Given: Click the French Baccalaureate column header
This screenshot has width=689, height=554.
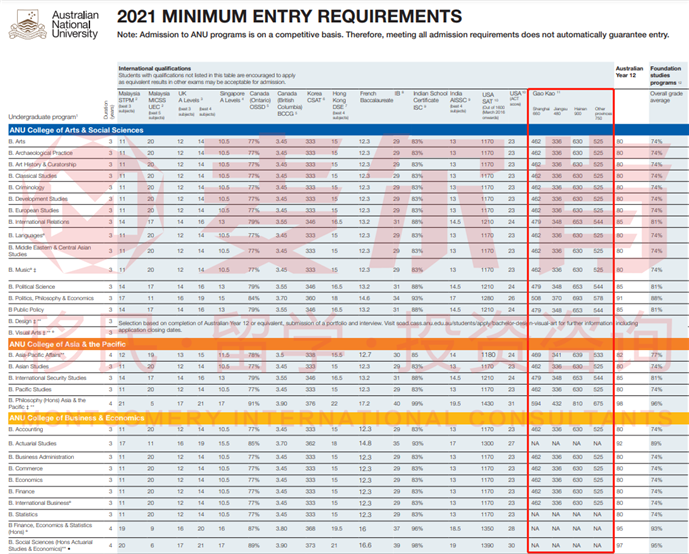Looking at the screenshot, I should pyautogui.click(x=377, y=97).
